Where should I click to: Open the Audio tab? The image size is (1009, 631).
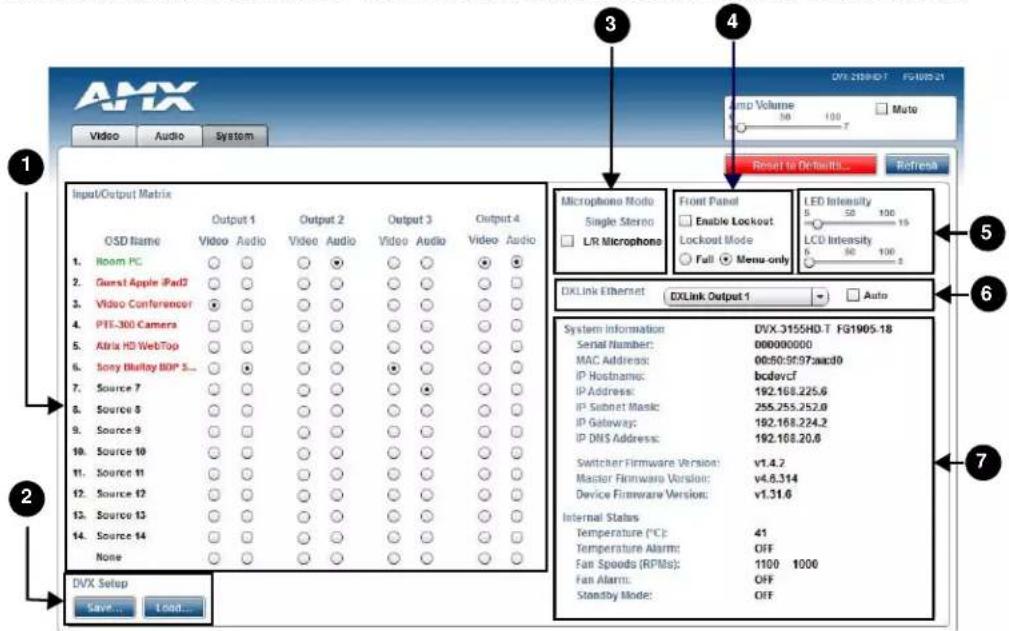click(x=169, y=136)
